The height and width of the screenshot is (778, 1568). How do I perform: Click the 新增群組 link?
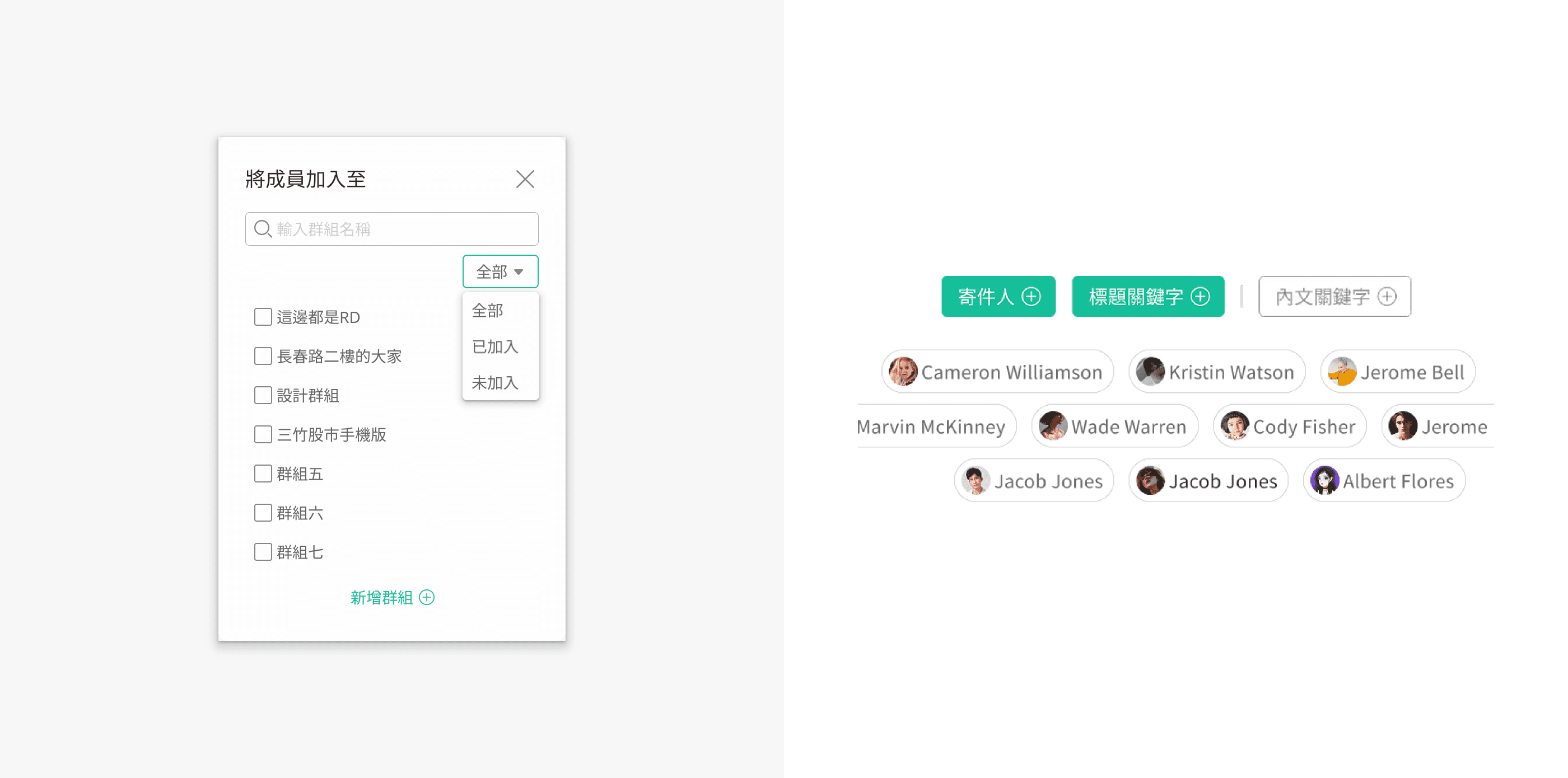click(x=382, y=597)
